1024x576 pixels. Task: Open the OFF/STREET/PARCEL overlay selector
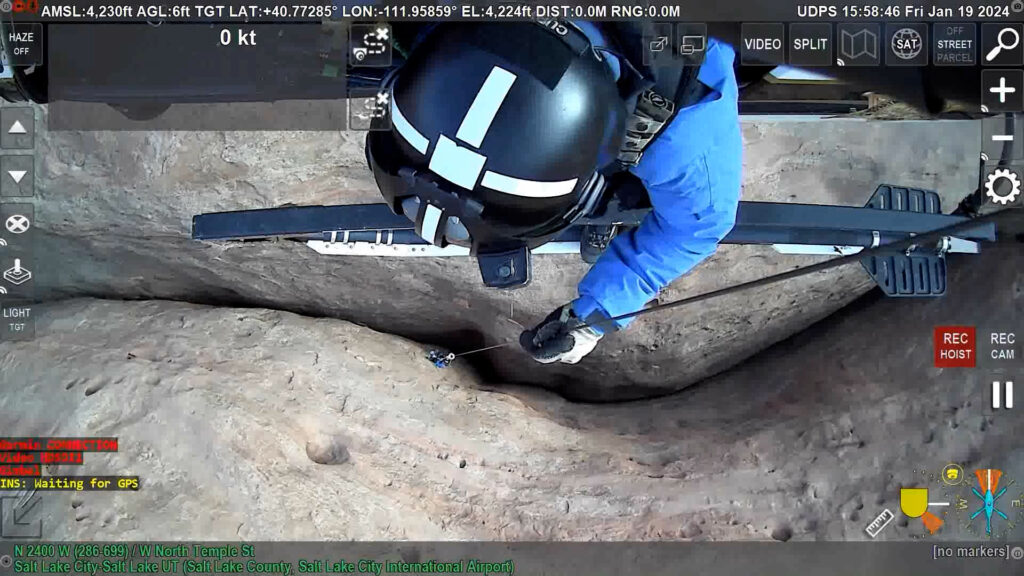[x=954, y=45]
